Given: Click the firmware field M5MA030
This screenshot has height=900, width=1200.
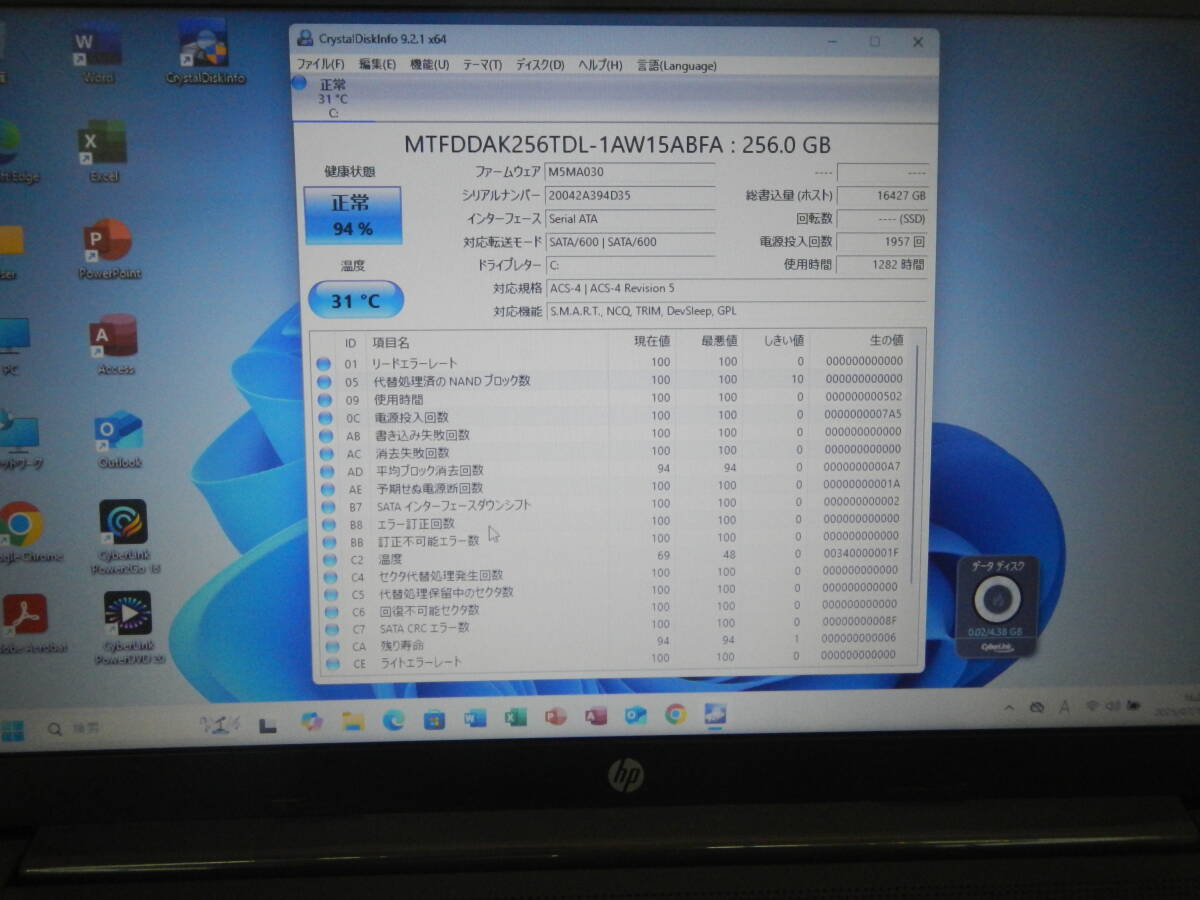Looking at the screenshot, I should coord(630,172).
